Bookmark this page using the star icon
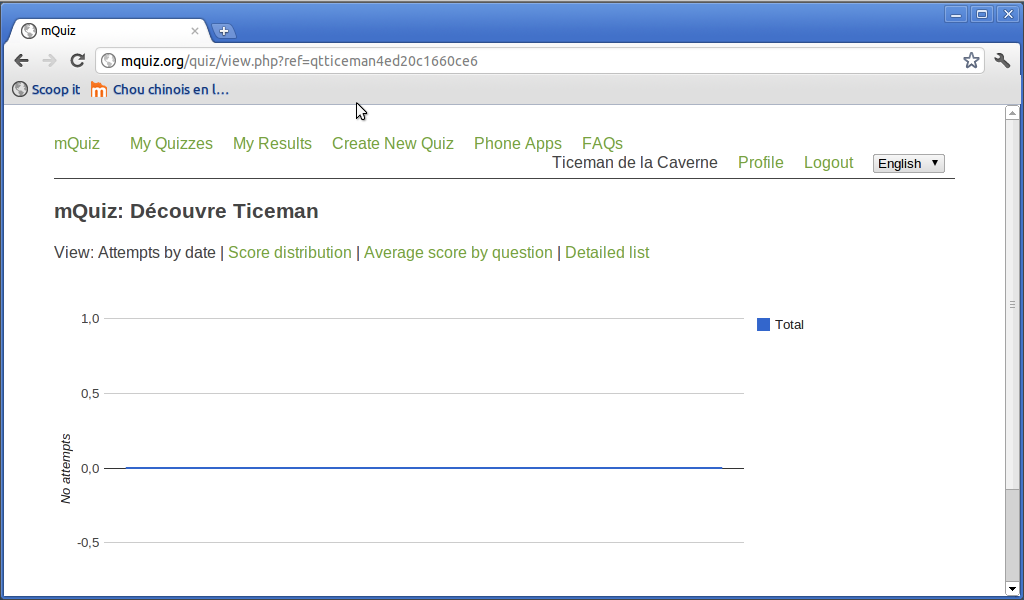 click(971, 61)
